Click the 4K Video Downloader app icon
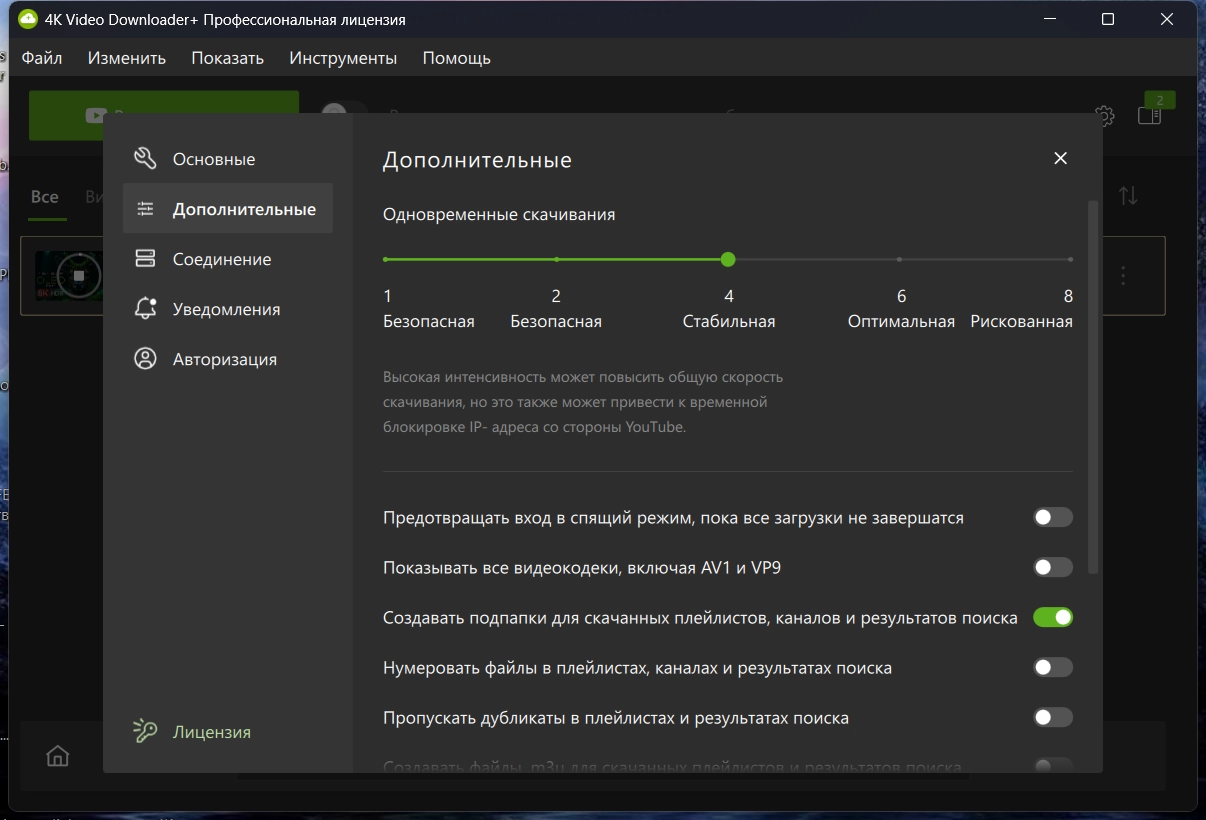This screenshot has width=1206, height=820. pos(28,19)
